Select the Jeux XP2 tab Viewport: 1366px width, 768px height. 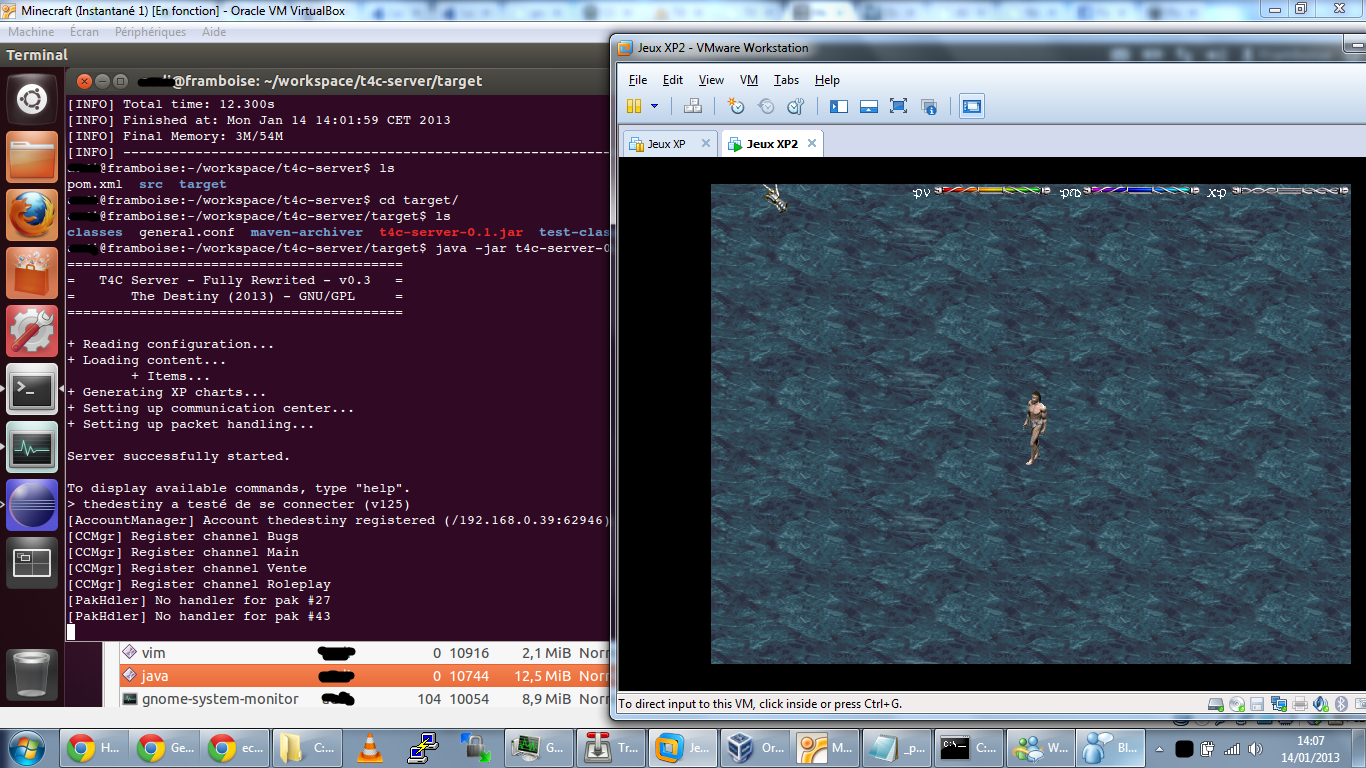[x=770, y=143]
